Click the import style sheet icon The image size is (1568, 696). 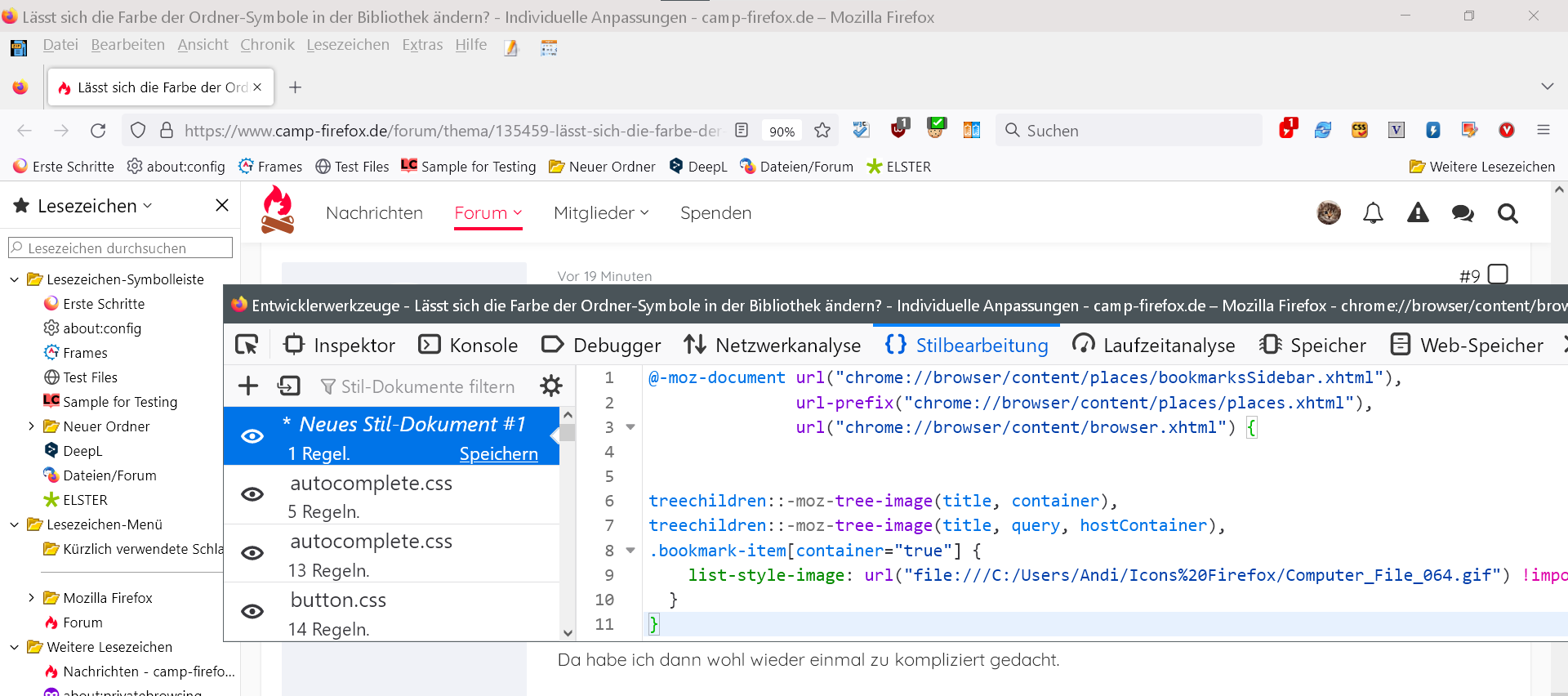[x=289, y=386]
